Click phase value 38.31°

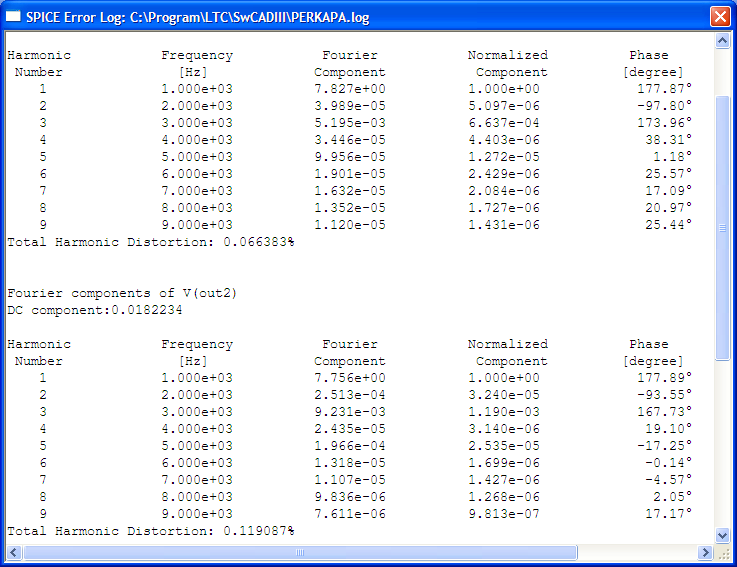pyautogui.click(x=668, y=139)
